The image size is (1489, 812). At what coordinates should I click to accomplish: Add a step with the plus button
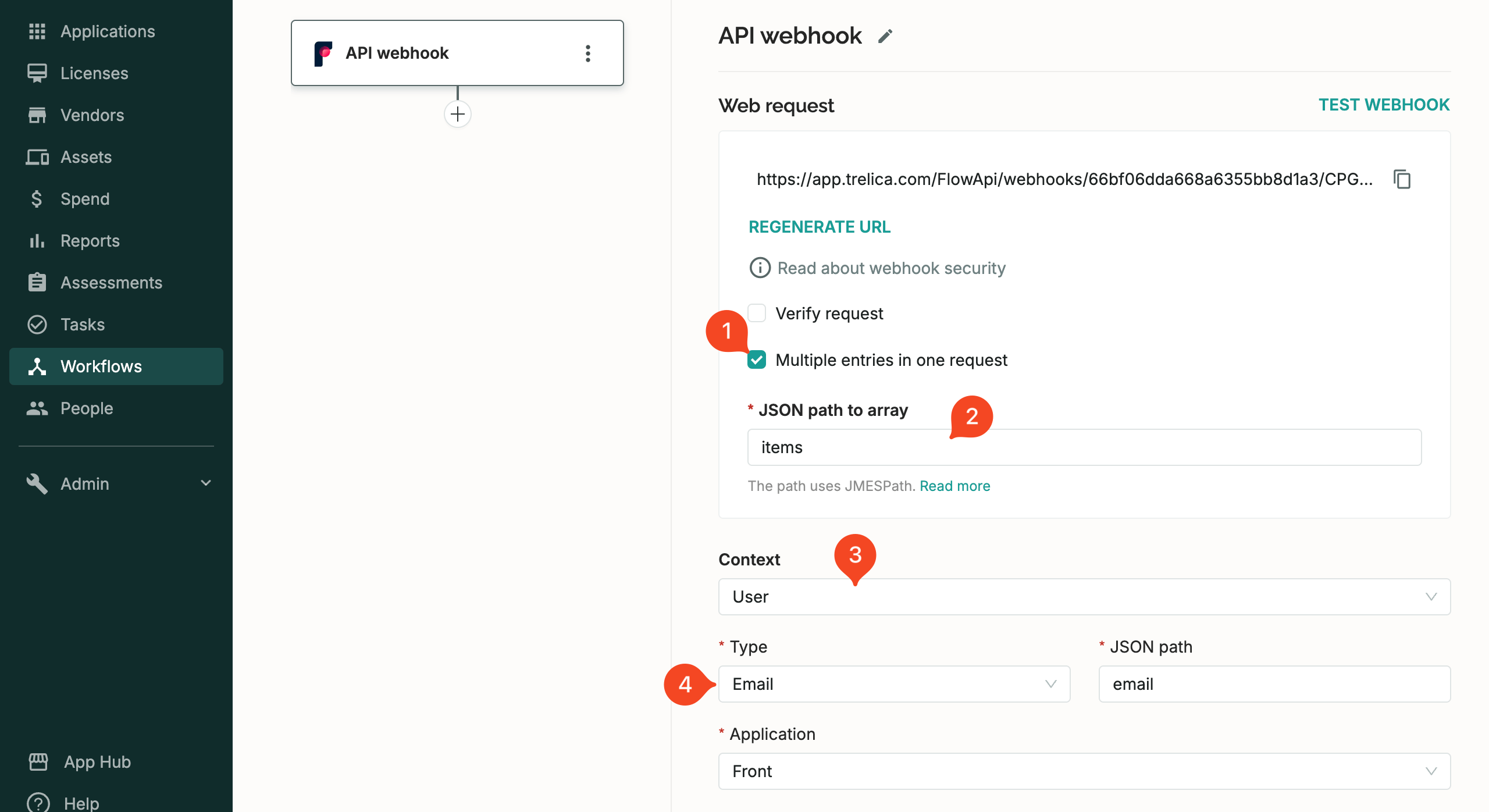tap(458, 114)
